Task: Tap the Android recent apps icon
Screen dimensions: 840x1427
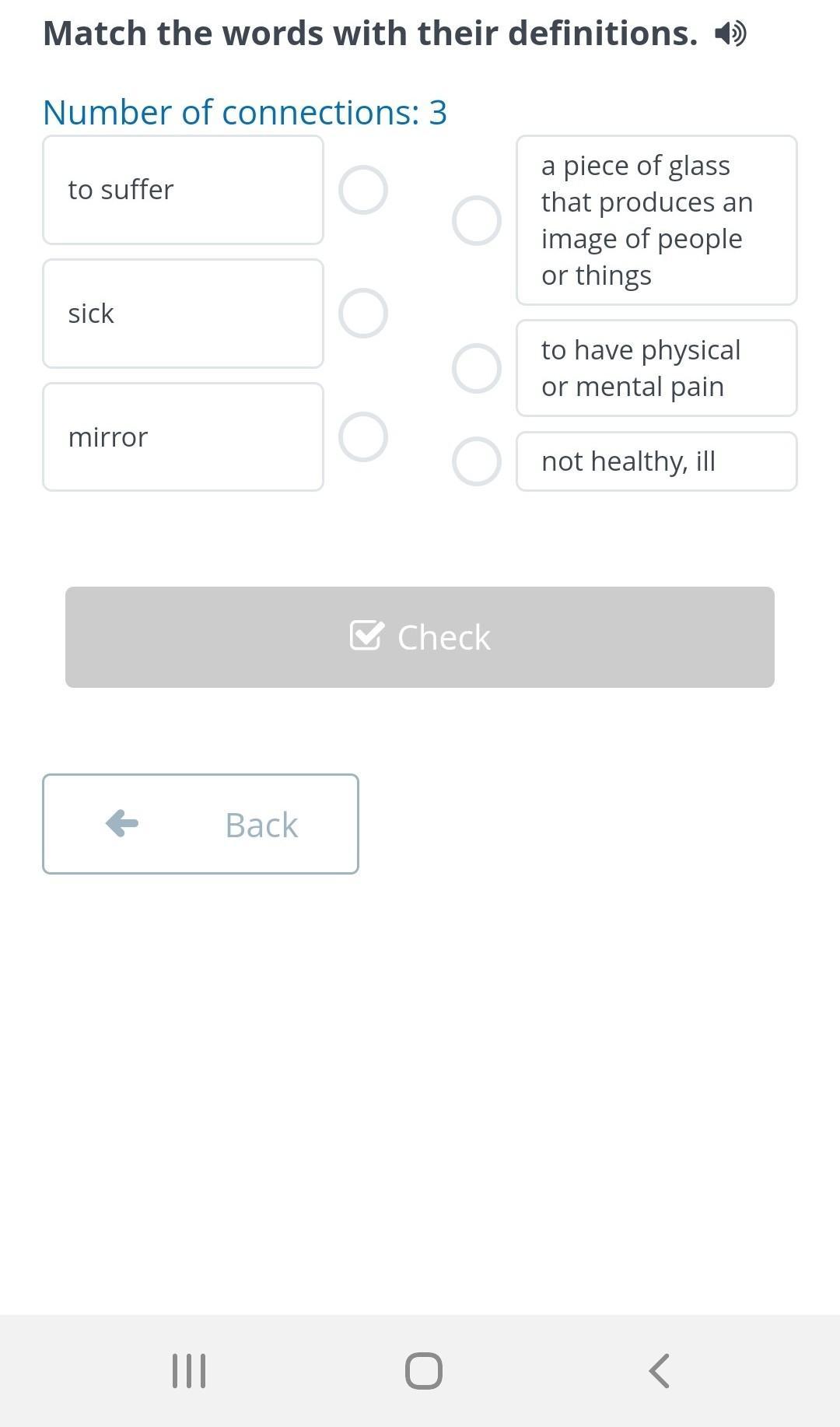Action: coord(189,1371)
